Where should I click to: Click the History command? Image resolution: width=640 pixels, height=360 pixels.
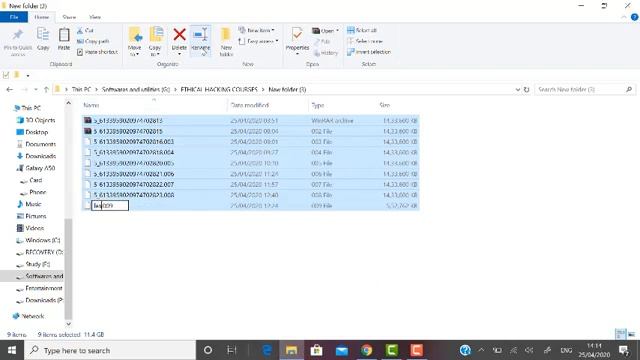point(326,53)
